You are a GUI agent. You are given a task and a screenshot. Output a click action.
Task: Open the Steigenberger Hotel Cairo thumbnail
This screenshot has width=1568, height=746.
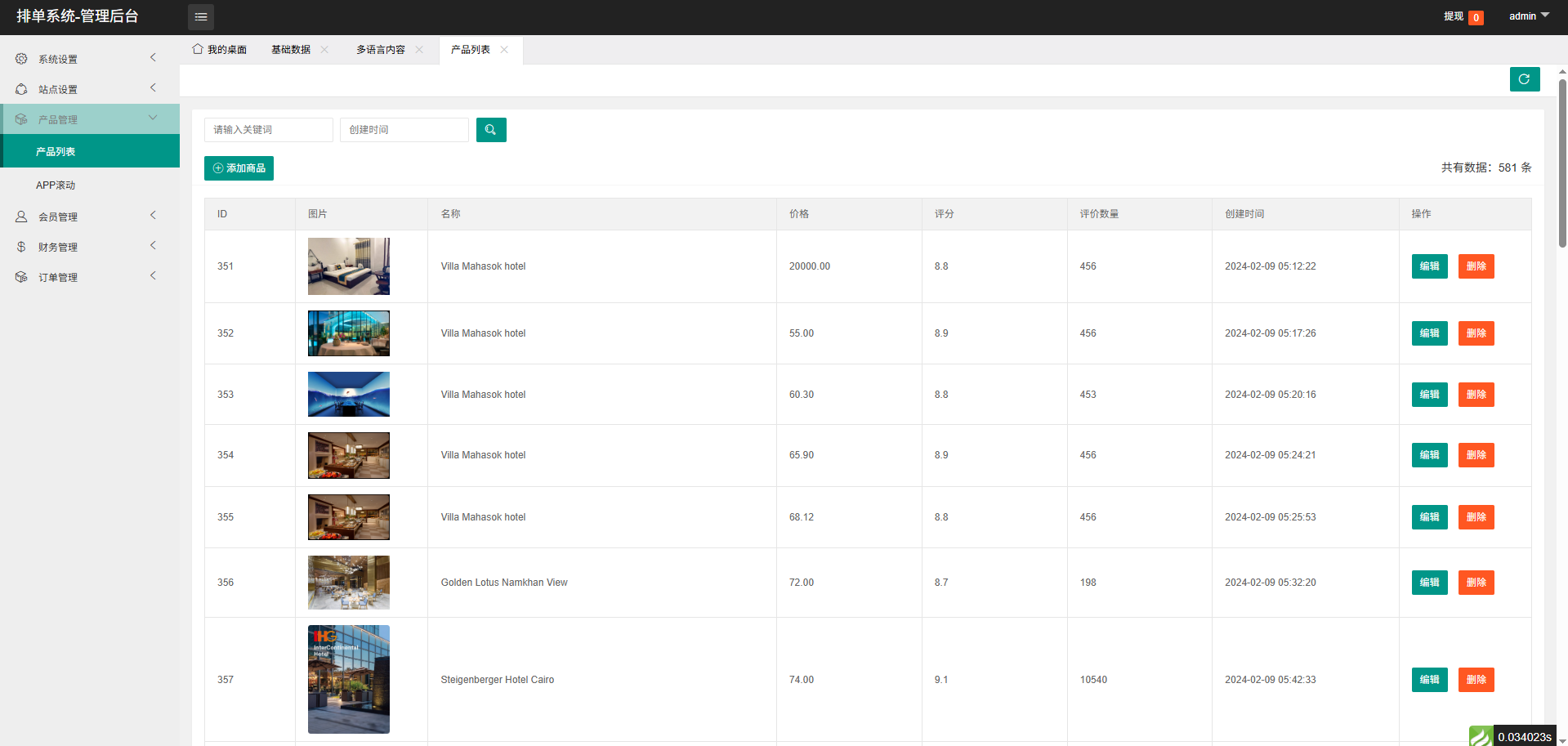coord(349,679)
